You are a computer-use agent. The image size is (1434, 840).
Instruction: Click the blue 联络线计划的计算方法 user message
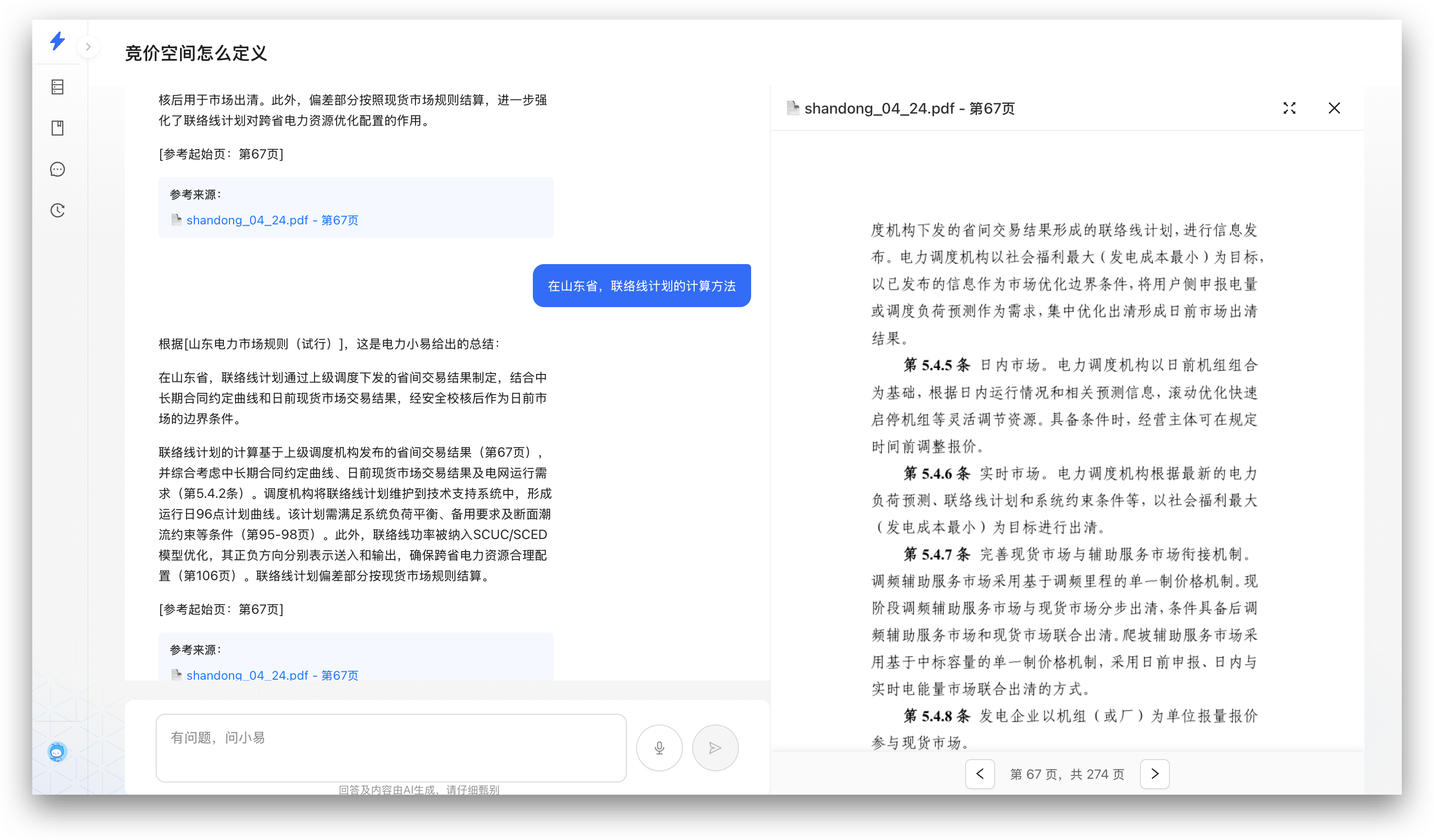641,286
